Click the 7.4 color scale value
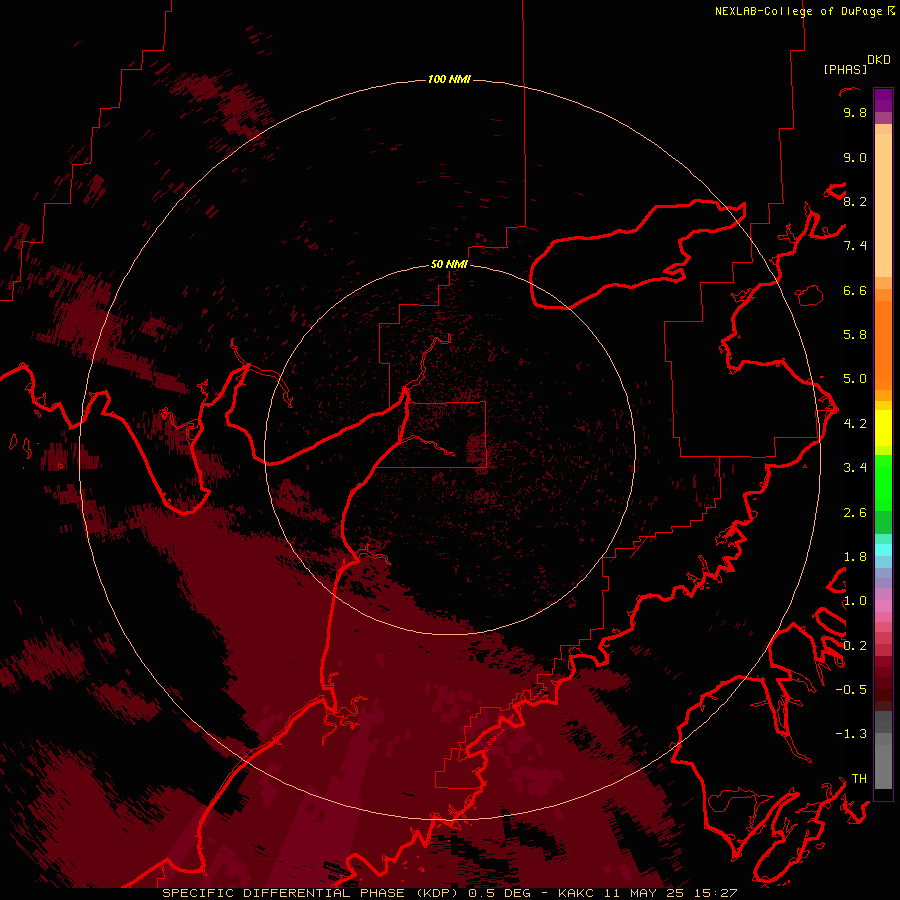The width and height of the screenshot is (900, 900). 855,246
